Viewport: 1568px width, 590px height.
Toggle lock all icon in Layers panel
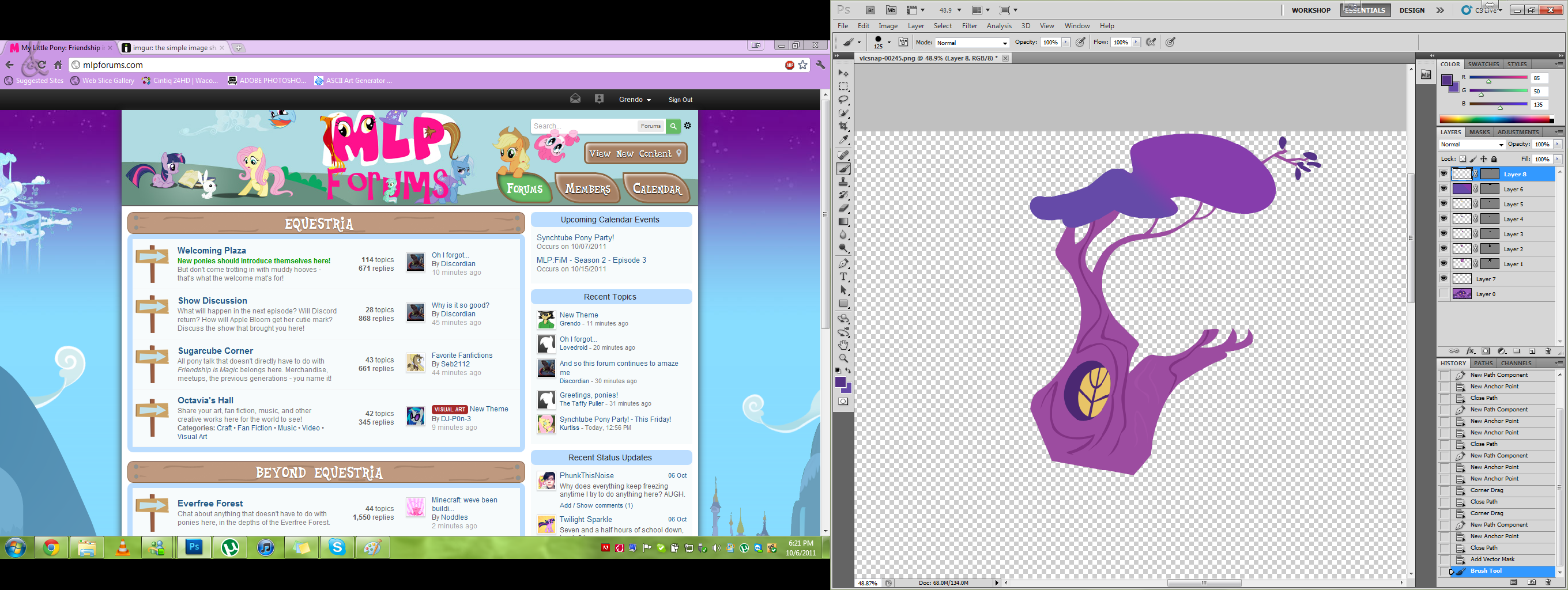1494,160
